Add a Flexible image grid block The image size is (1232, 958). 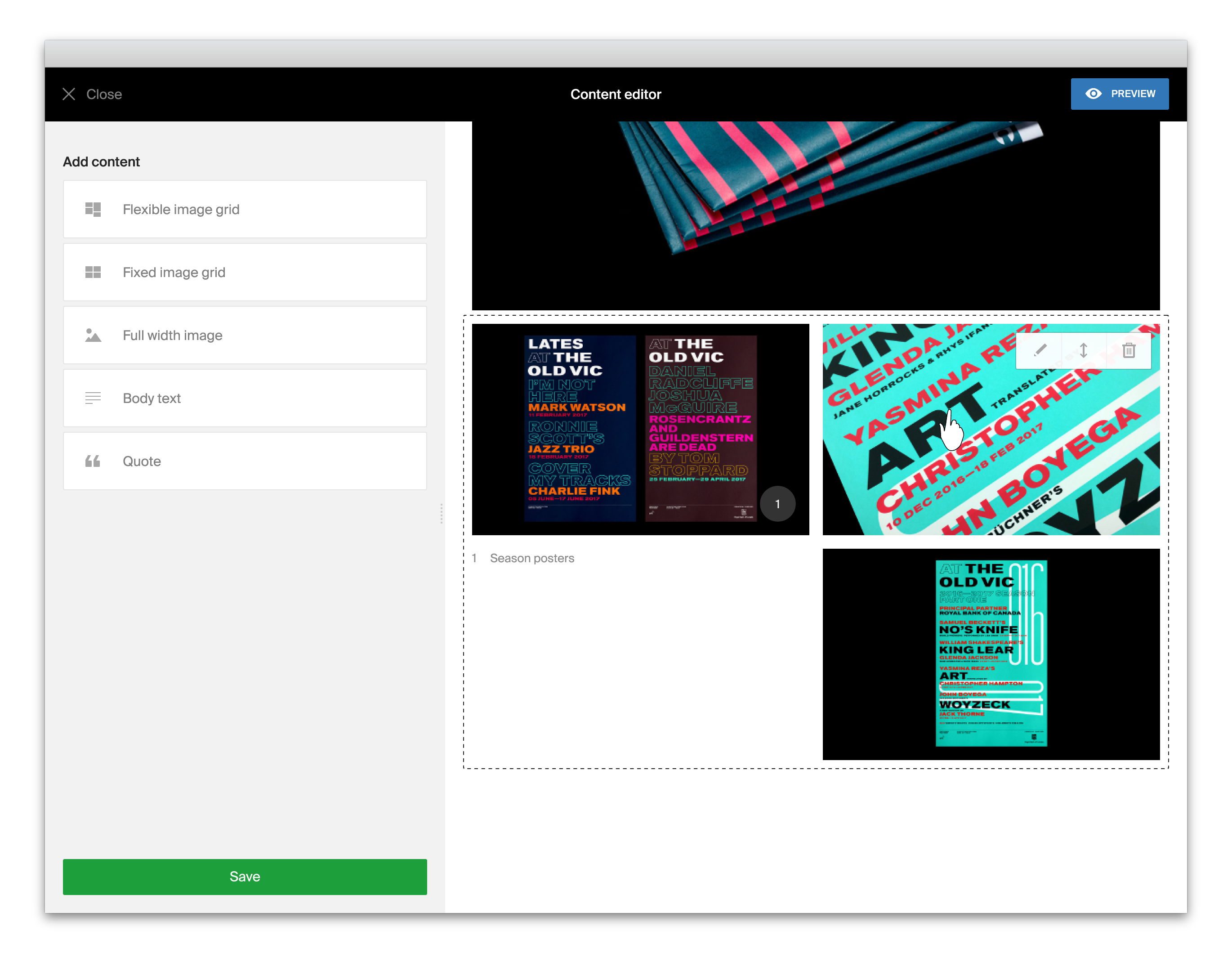[245, 209]
